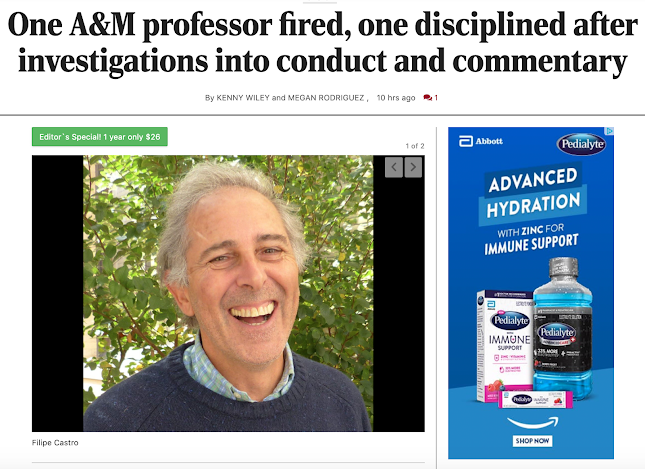Advance to the next photo with right arrow
The height and width of the screenshot is (469, 645).
413,167
